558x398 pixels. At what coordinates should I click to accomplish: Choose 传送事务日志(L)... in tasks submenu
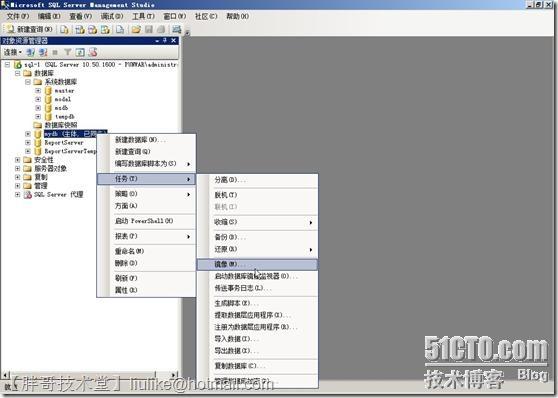pyautogui.click(x=257, y=288)
